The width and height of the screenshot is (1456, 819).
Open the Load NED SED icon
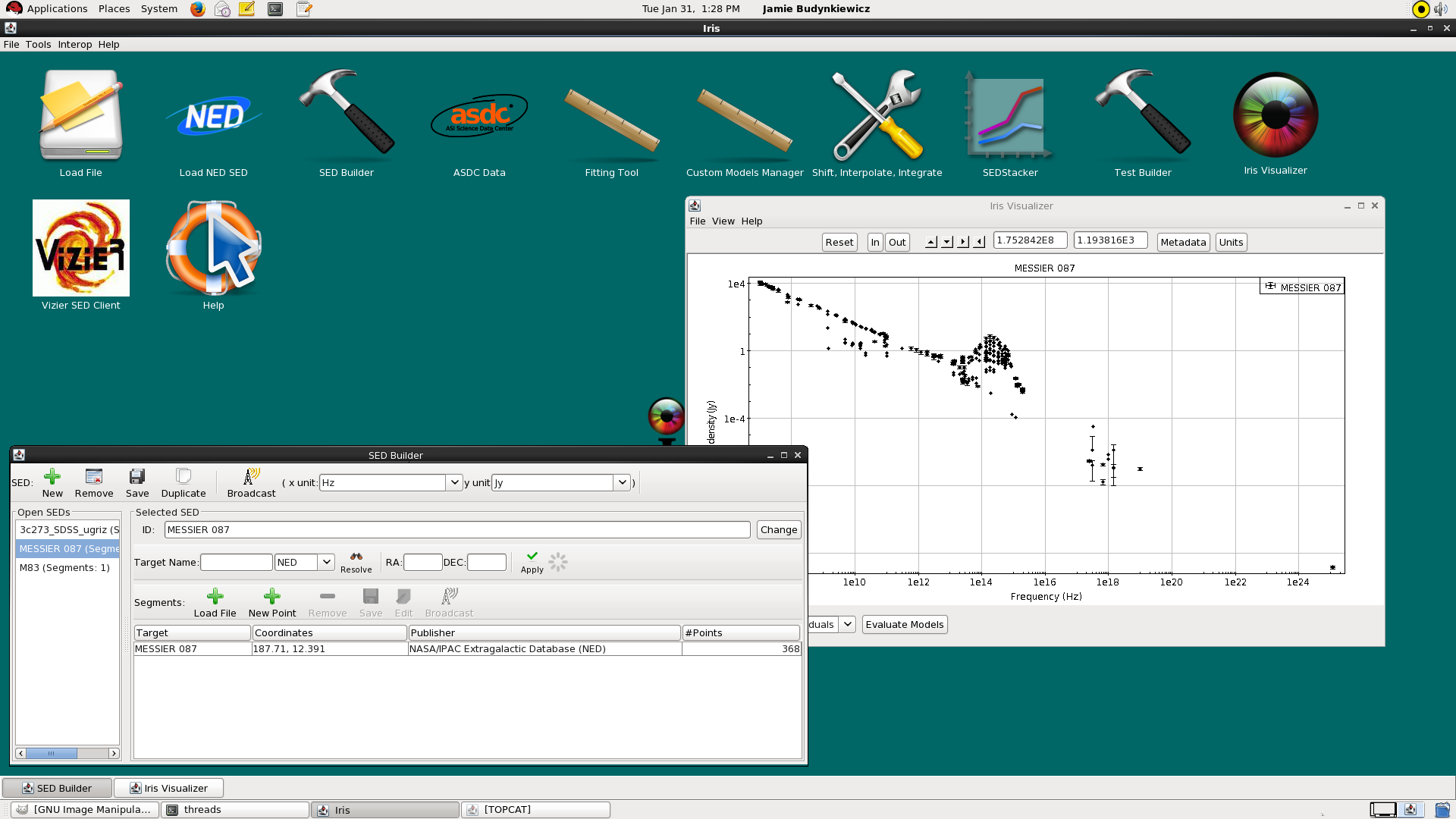click(214, 117)
